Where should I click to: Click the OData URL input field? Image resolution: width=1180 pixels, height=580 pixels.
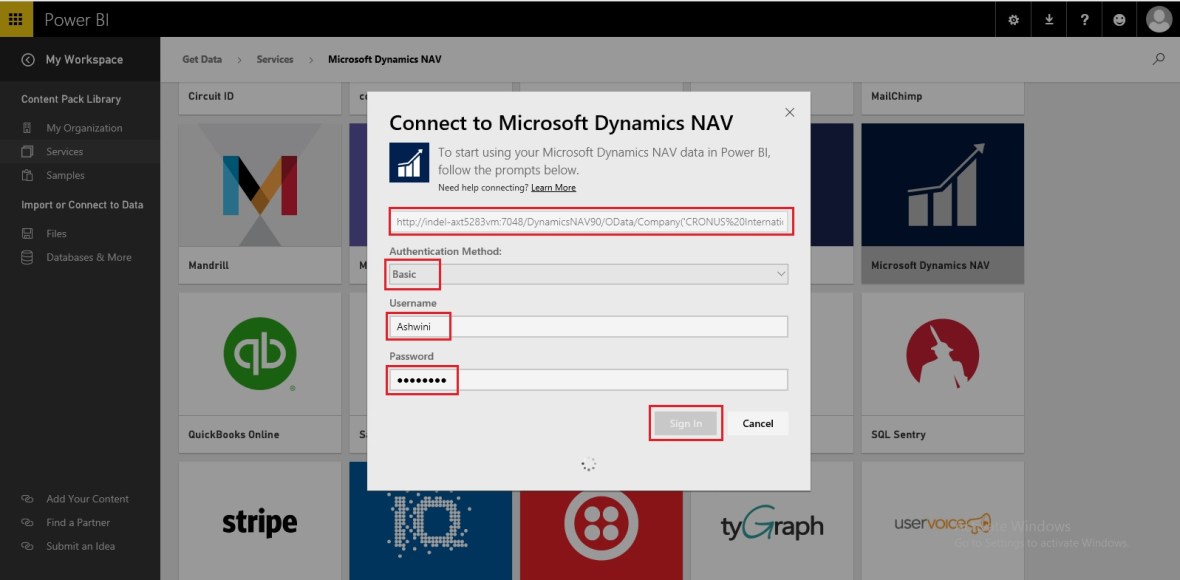pos(588,221)
